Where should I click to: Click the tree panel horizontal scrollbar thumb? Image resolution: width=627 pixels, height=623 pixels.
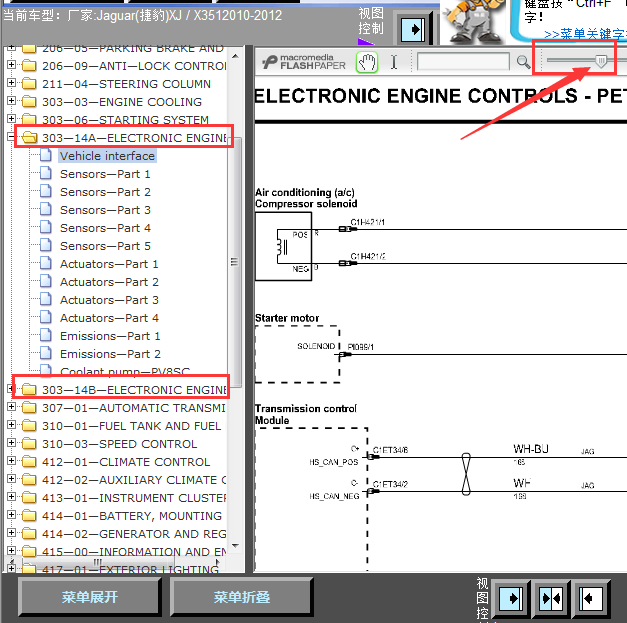click(97, 561)
